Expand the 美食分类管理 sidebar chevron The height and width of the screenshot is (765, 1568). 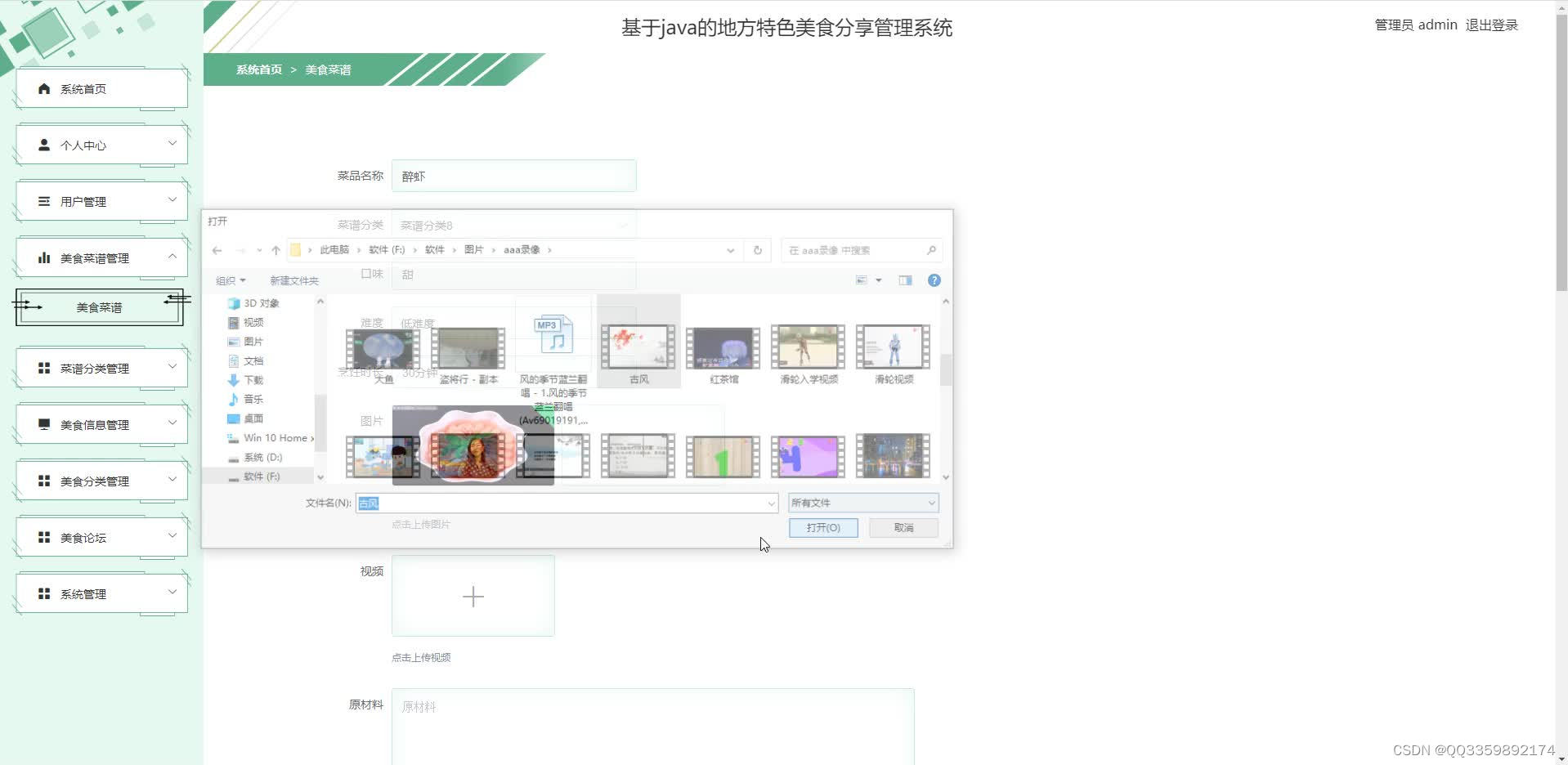172,479
